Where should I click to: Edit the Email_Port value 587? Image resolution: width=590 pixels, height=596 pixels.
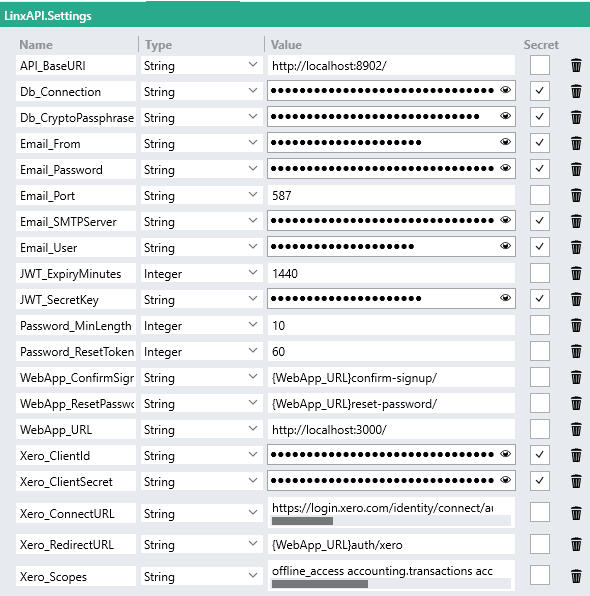click(391, 195)
